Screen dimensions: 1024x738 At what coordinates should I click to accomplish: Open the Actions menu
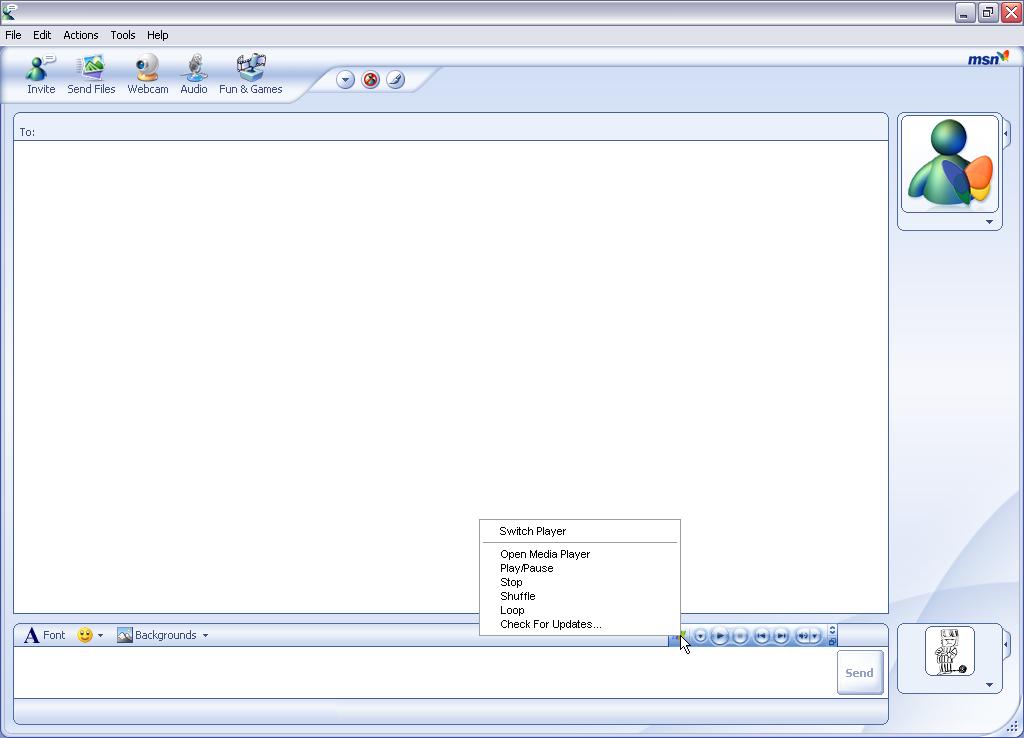pyautogui.click(x=80, y=35)
